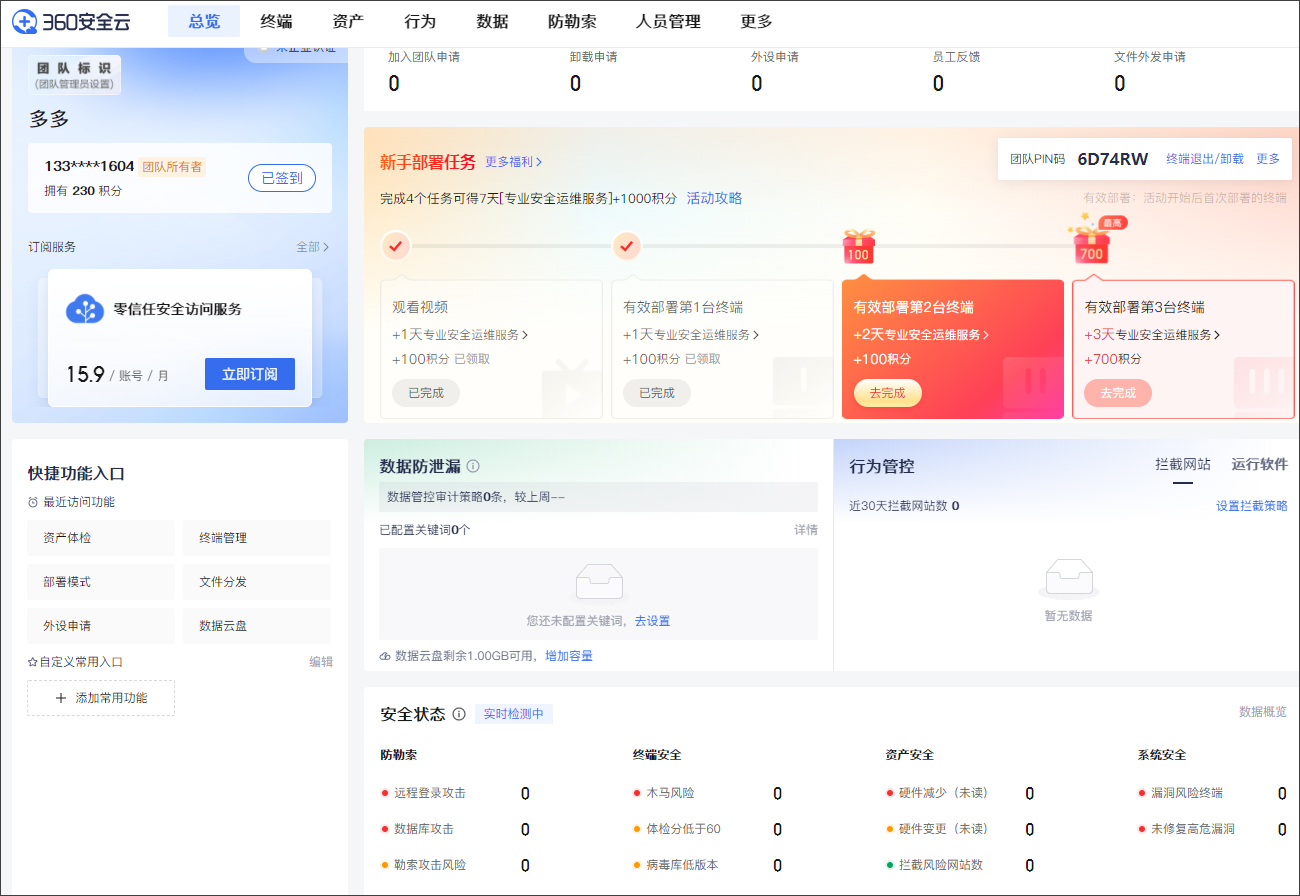Open 数据概览 link

coord(1263,712)
